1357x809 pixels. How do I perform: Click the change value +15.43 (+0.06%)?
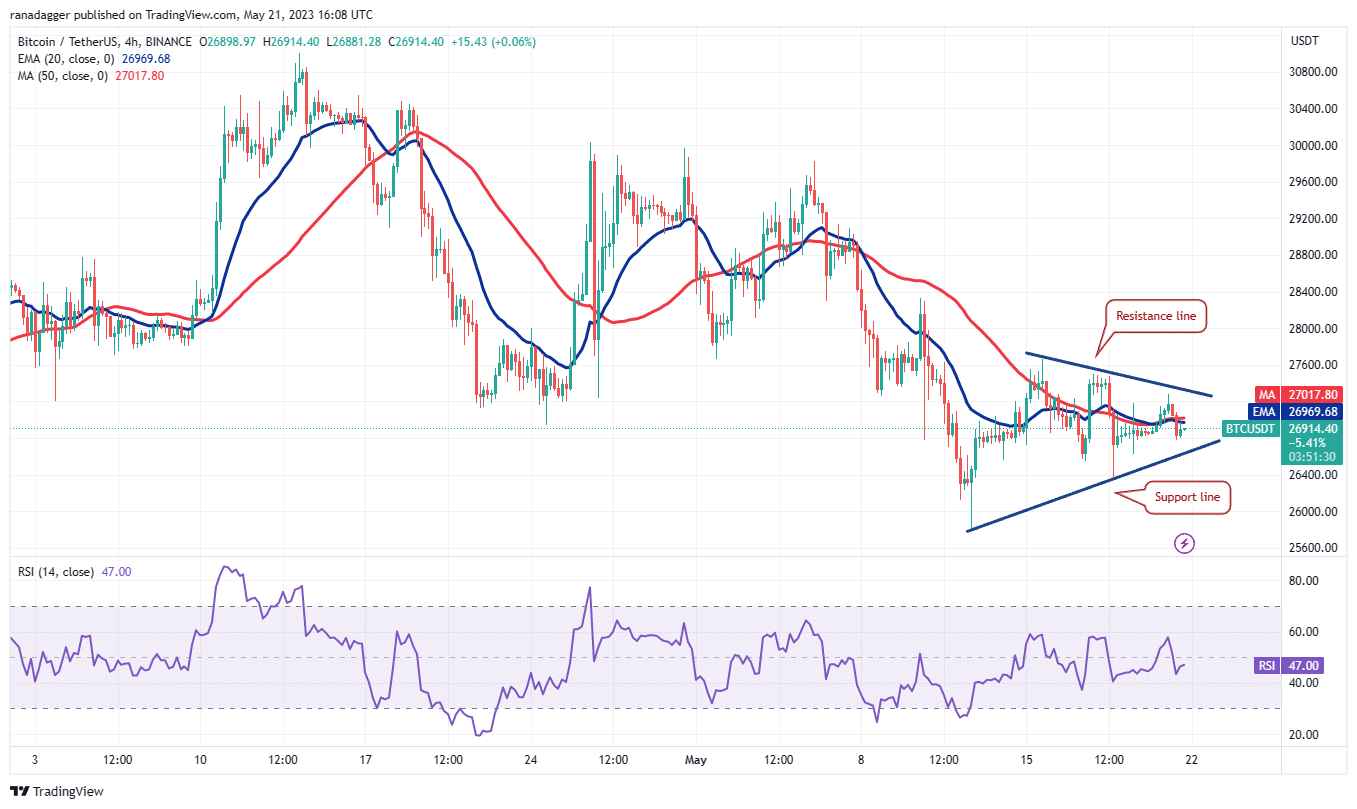coord(493,42)
